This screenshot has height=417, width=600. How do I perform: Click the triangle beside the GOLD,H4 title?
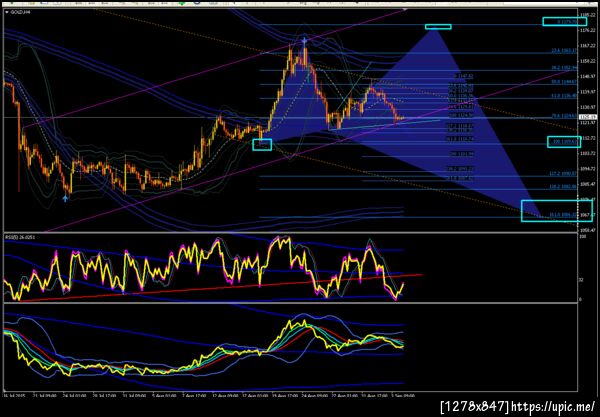7,12
